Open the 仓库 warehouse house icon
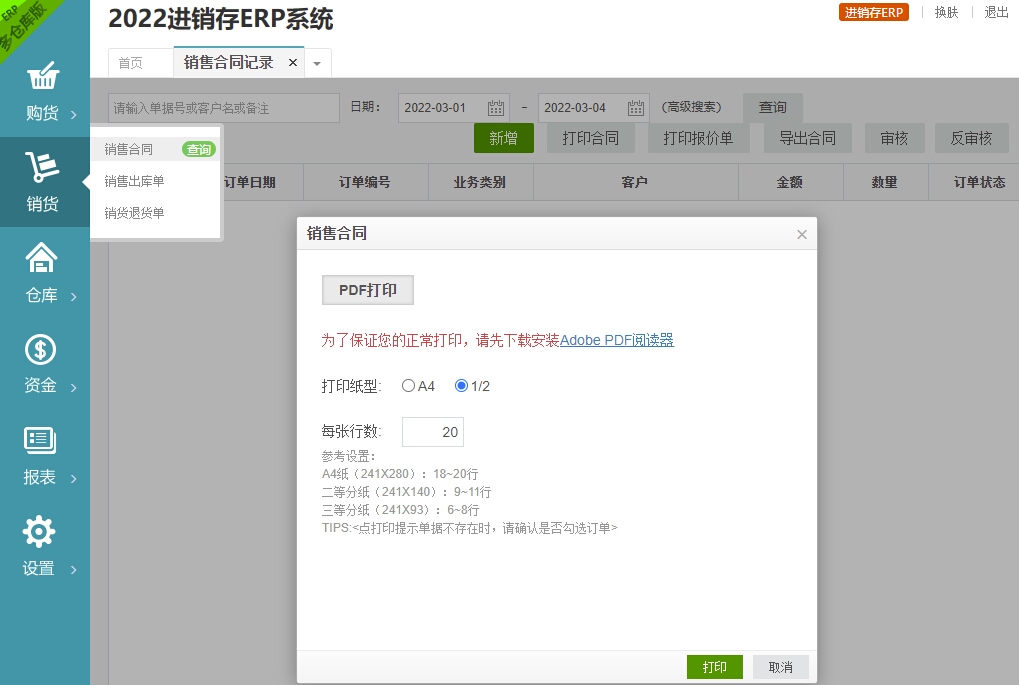The height and width of the screenshot is (685, 1019). [41, 259]
